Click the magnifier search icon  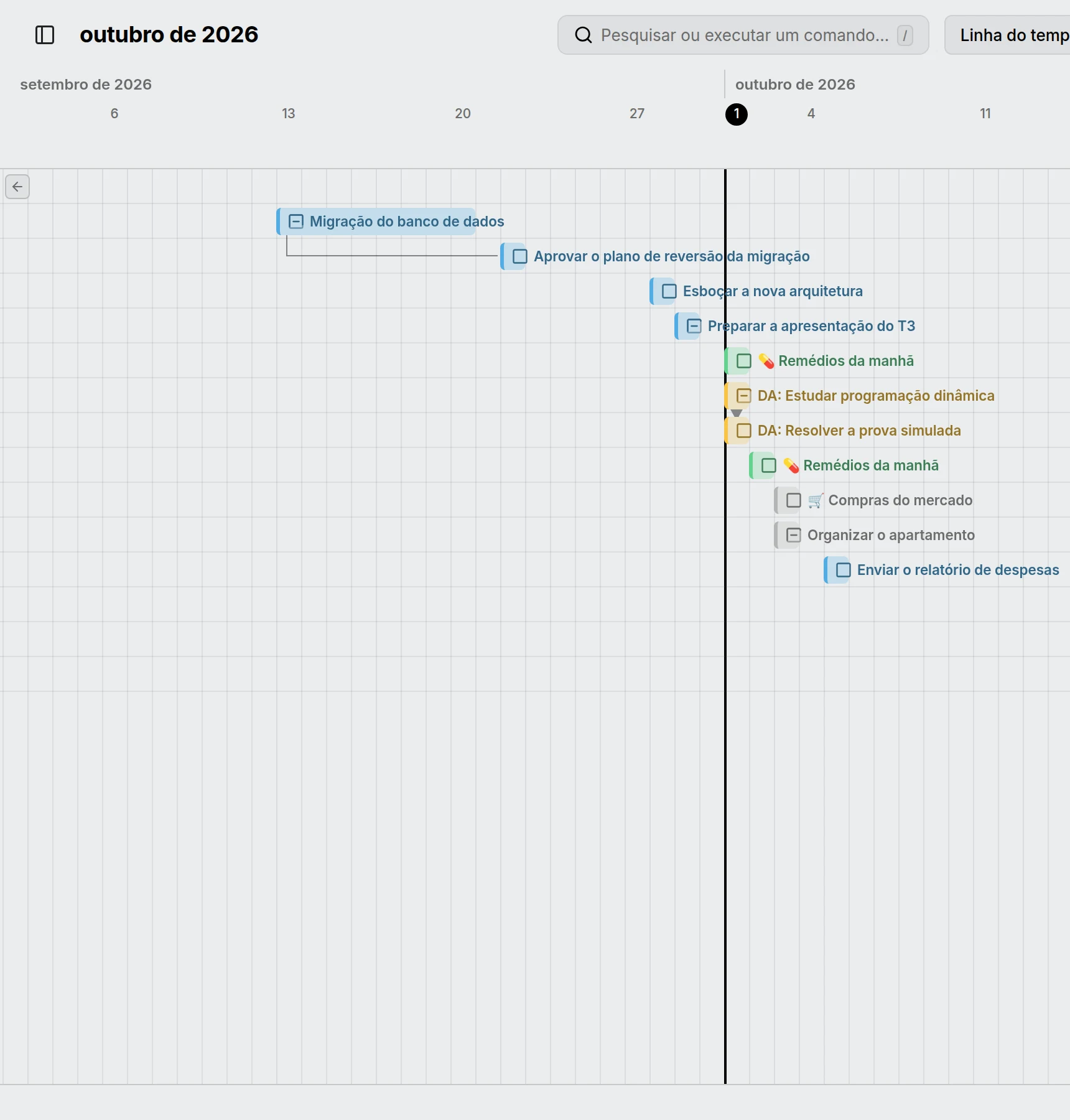[x=583, y=35]
